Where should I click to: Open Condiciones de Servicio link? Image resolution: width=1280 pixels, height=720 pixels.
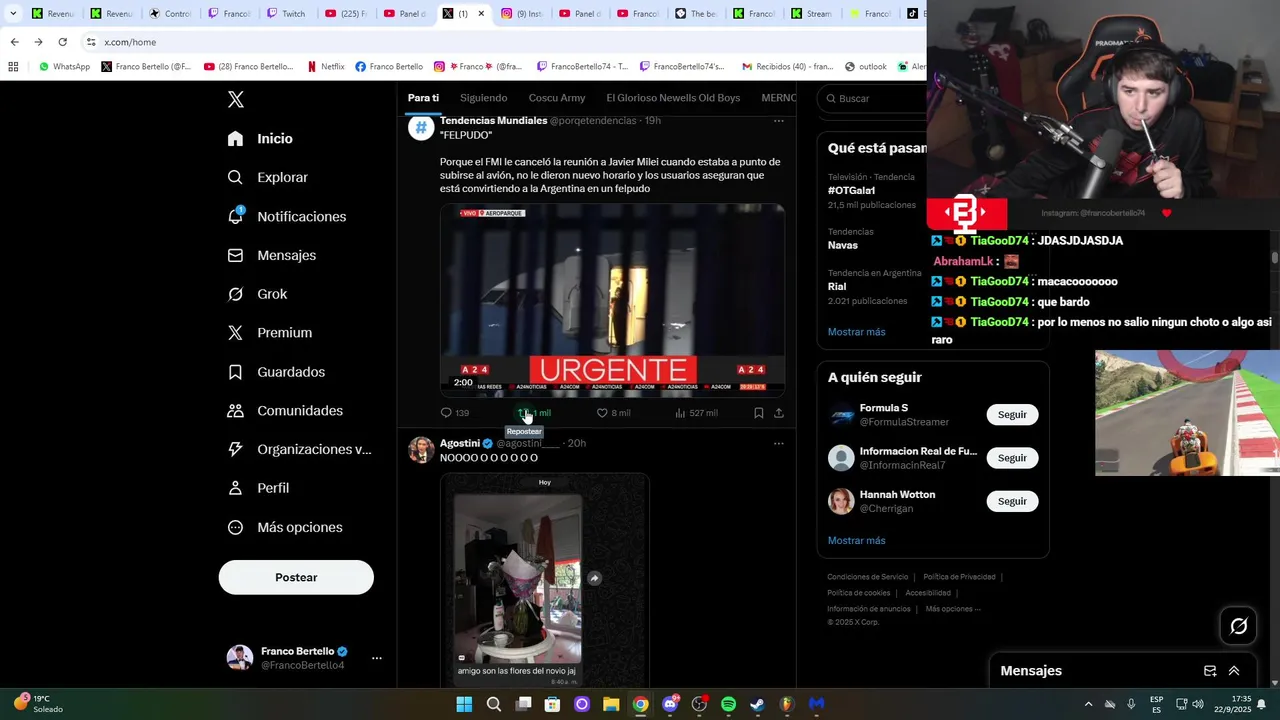click(867, 577)
